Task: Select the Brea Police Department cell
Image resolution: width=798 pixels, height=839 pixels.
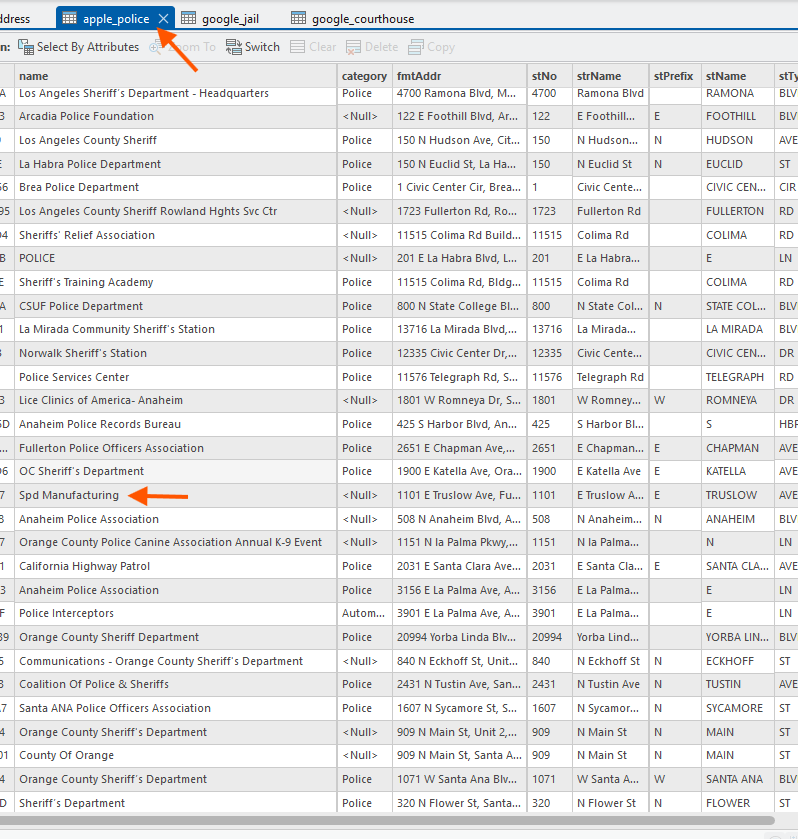Action: (x=79, y=187)
